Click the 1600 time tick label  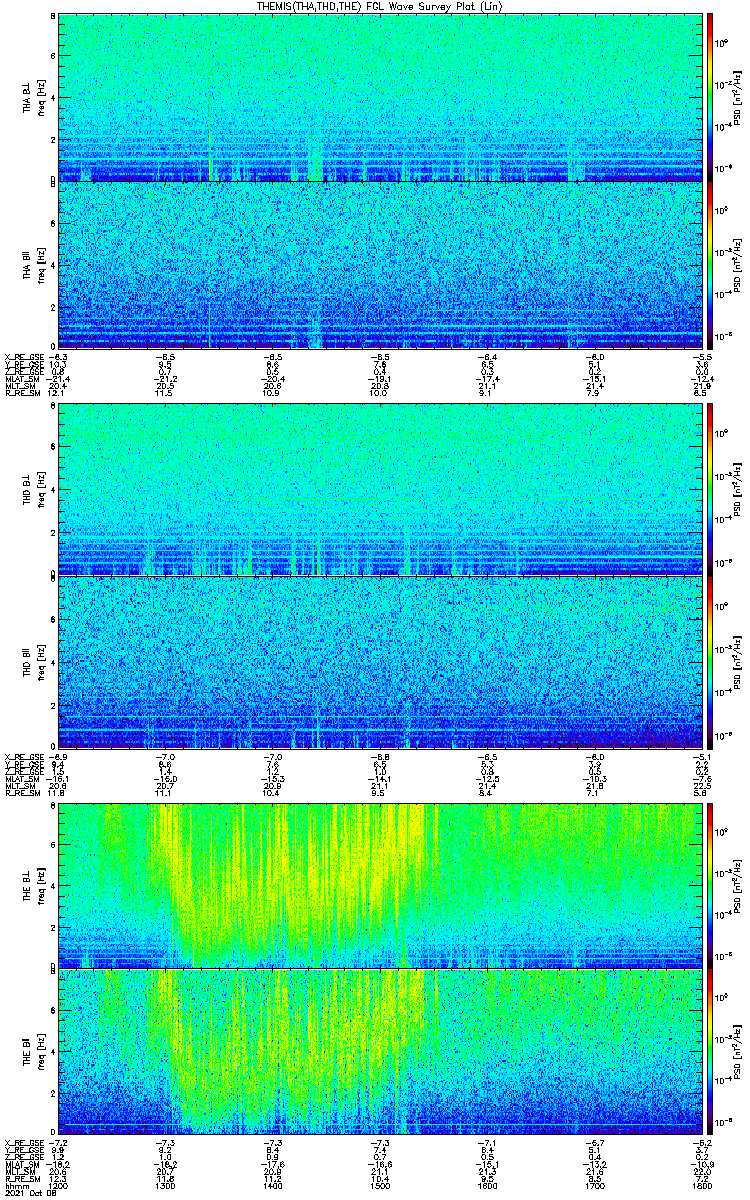(488, 1185)
